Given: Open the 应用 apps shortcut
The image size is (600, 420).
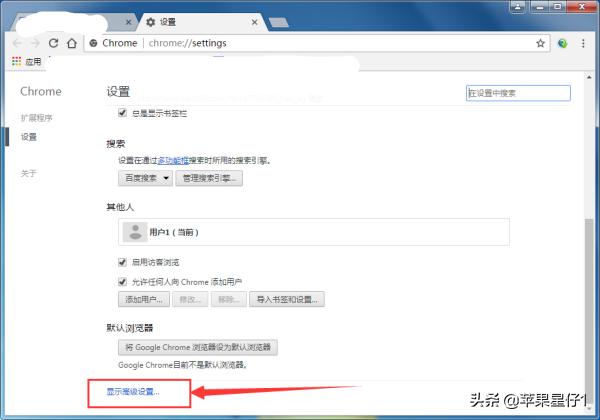Looking at the screenshot, I should [27, 61].
